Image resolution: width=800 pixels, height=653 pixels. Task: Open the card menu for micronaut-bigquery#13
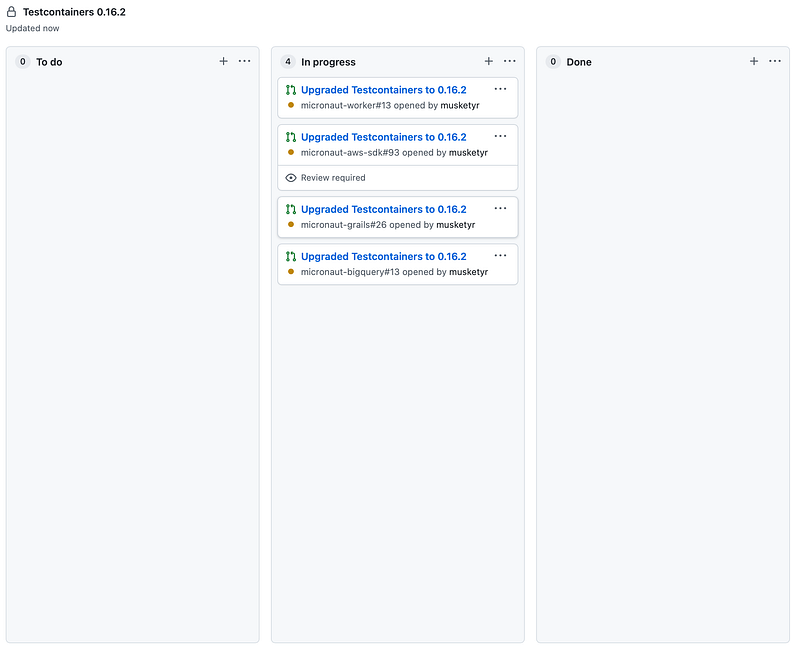click(x=501, y=256)
